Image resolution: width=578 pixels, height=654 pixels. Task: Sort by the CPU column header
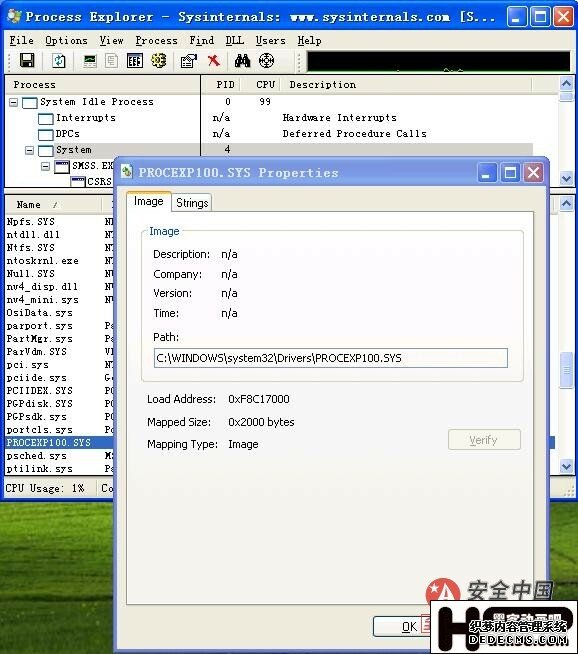(x=261, y=85)
